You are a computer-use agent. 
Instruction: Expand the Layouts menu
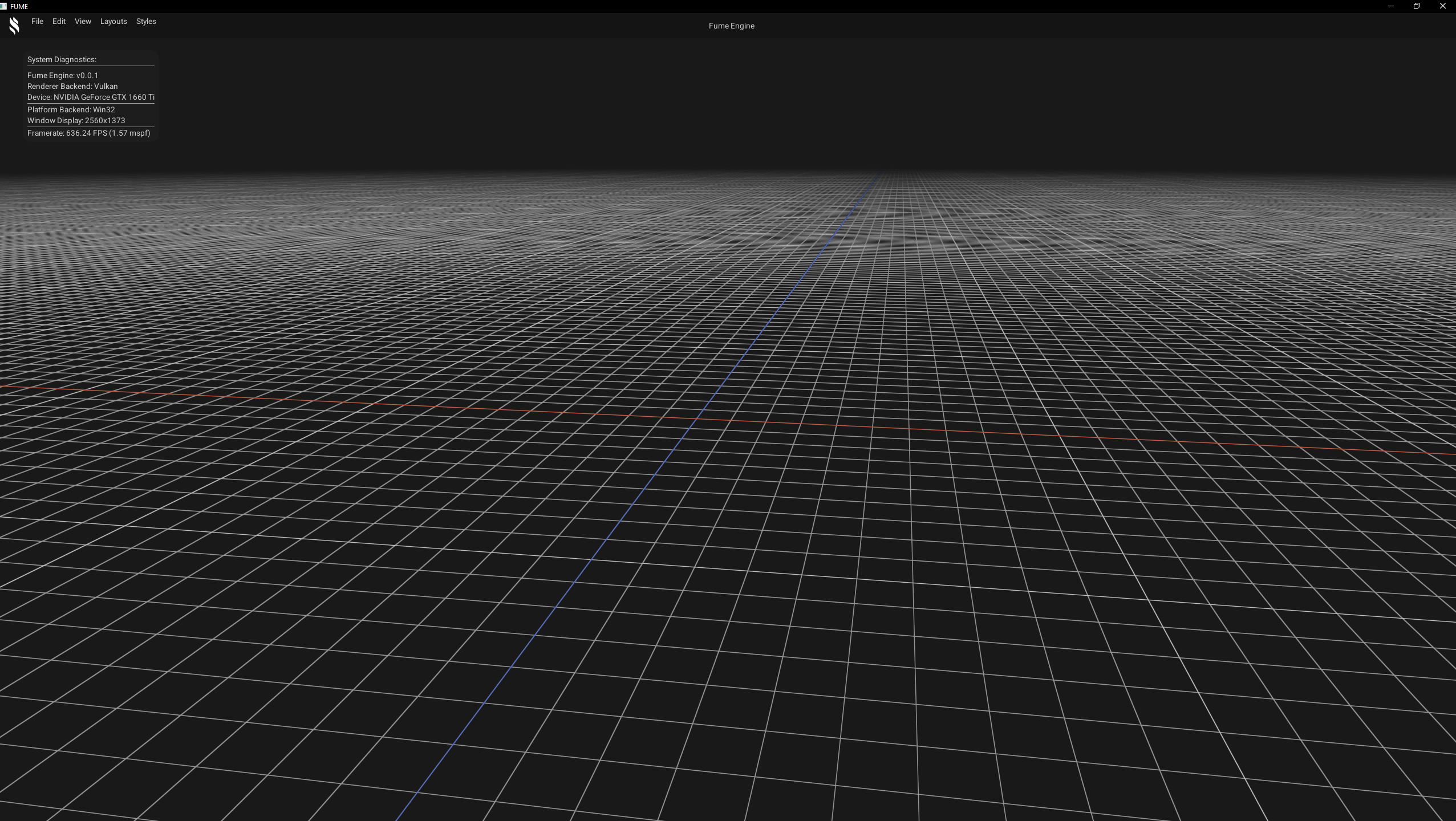pyautogui.click(x=113, y=22)
